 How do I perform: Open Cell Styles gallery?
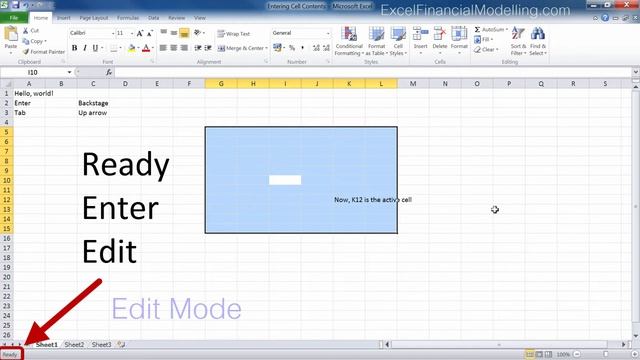pos(398,41)
